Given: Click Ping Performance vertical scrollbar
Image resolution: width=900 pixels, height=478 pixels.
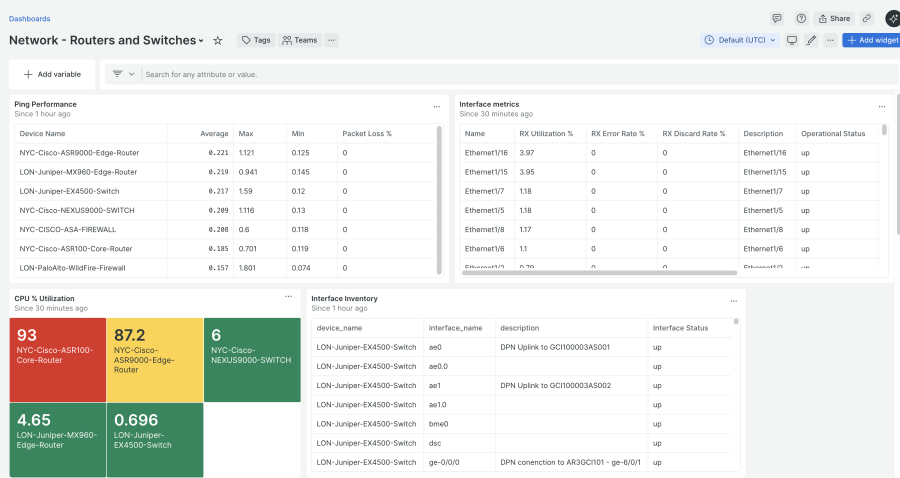Looking at the screenshot, I should tap(439, 200).
